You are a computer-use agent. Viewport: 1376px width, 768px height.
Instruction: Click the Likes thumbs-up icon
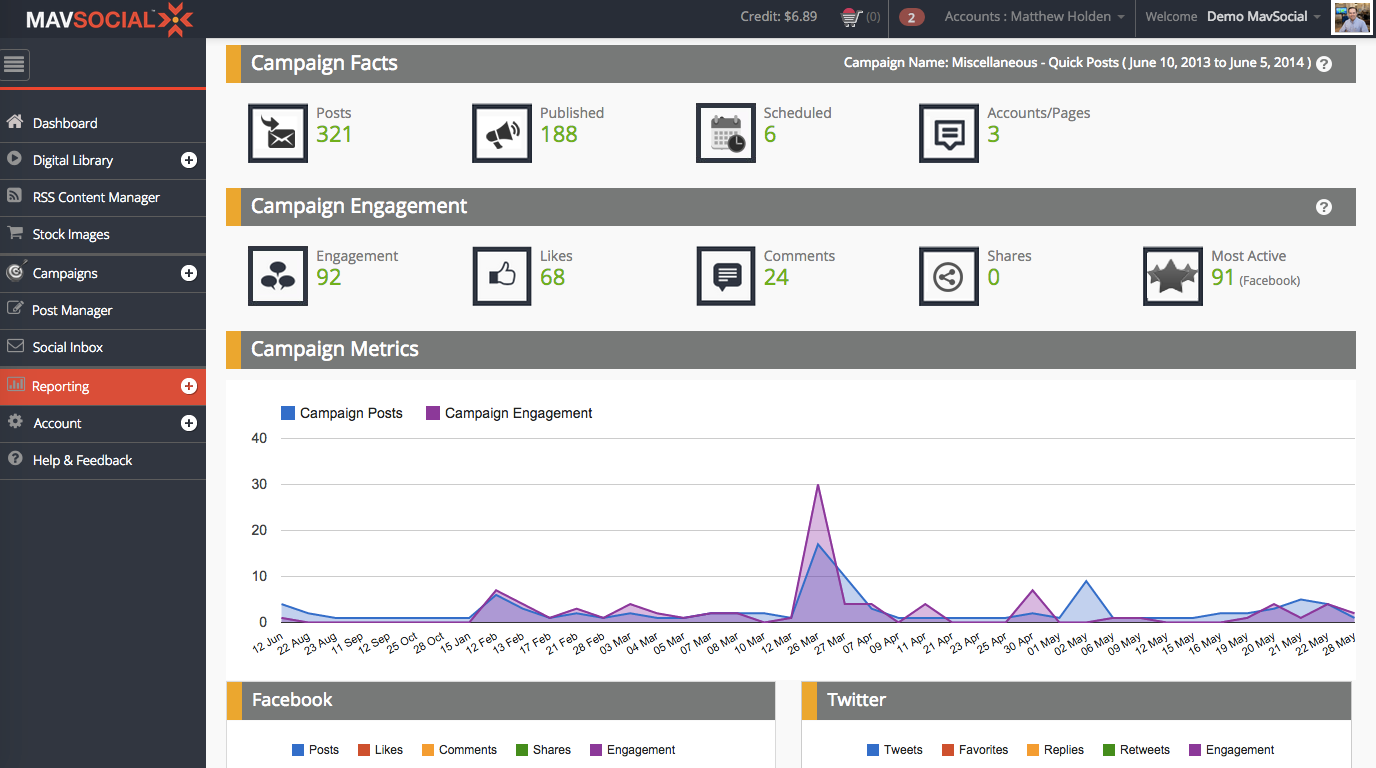tap(502, 276)
